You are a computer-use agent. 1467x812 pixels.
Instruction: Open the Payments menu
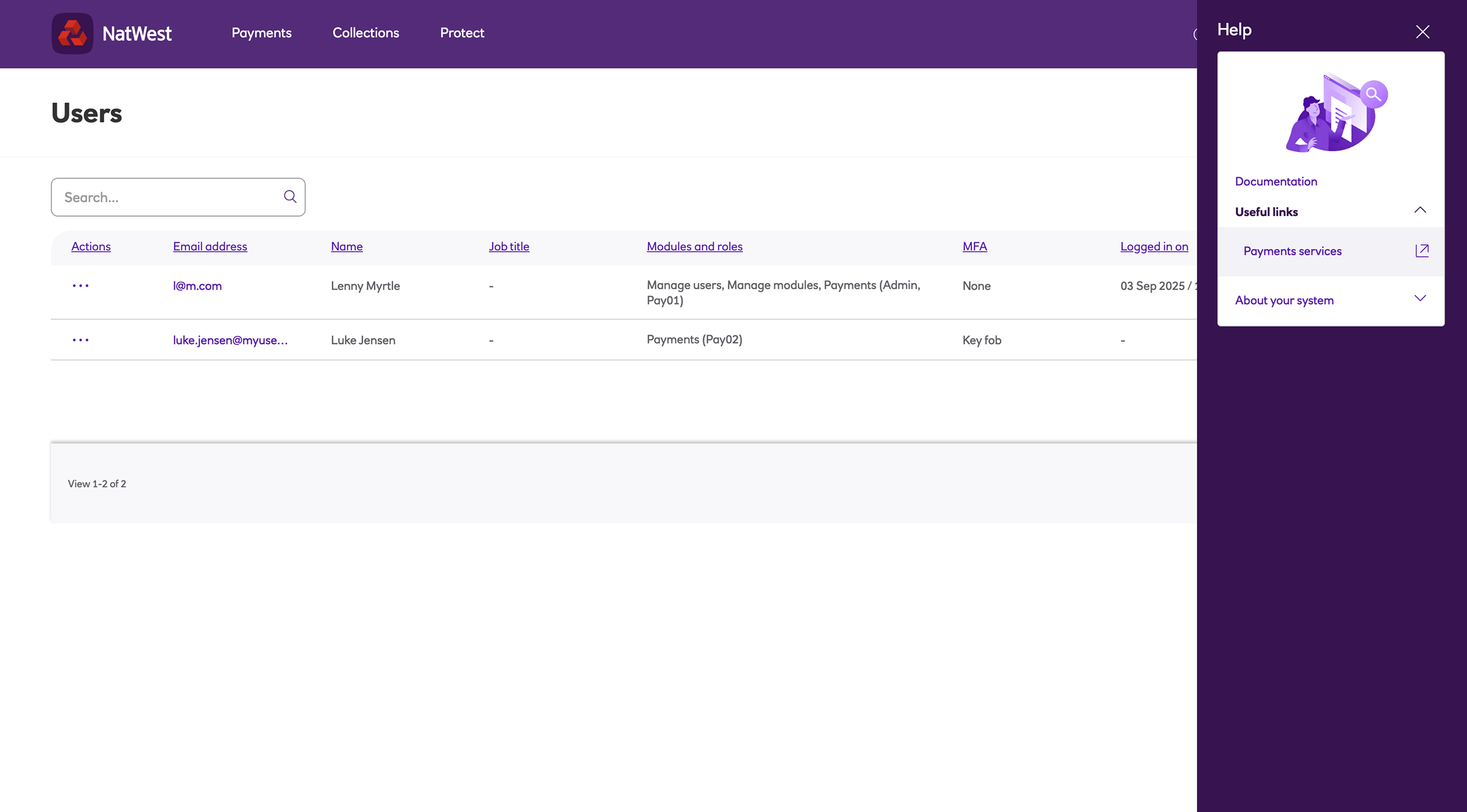pos(262,33)
